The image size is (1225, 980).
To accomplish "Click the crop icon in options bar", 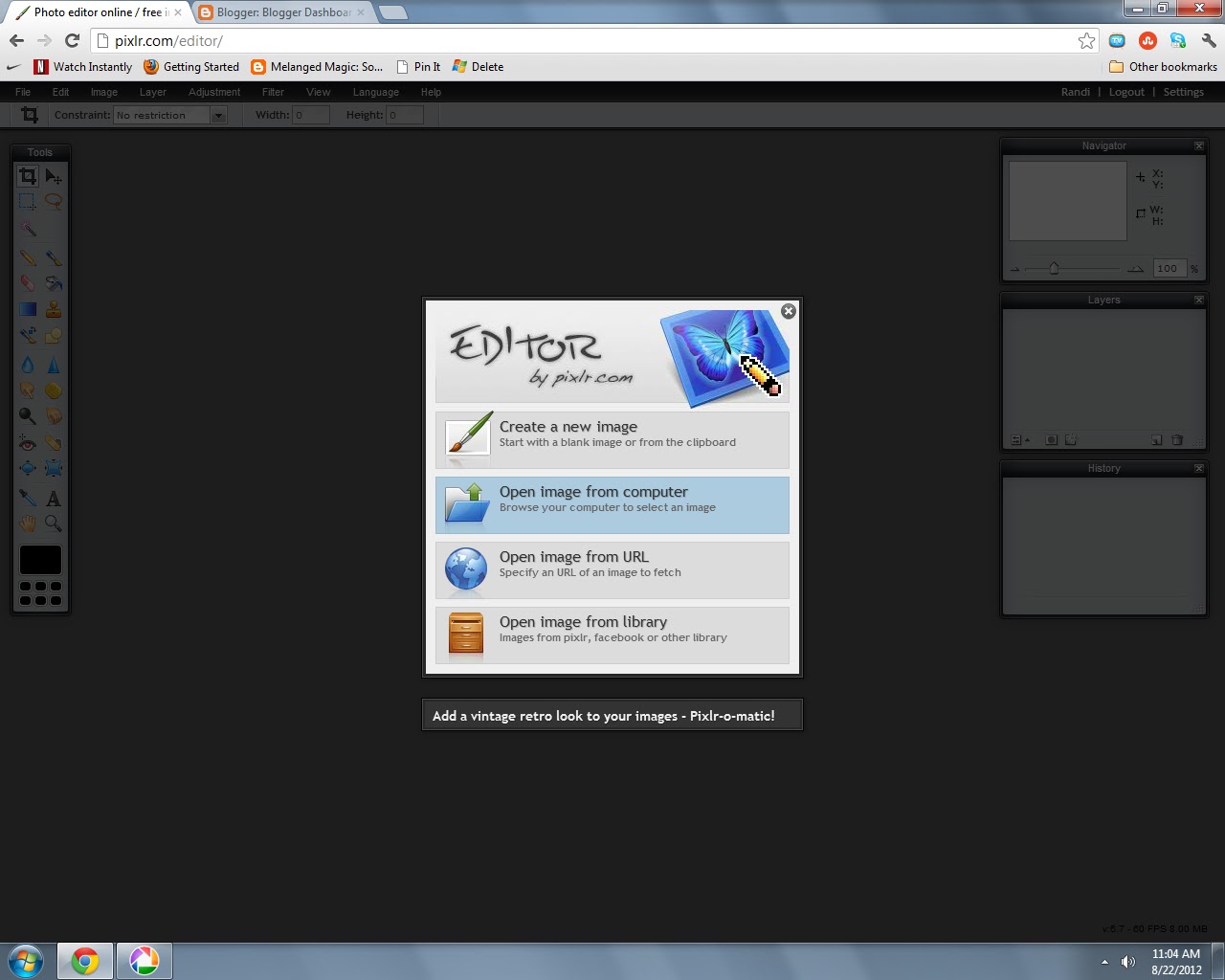I will coord(30,115).
